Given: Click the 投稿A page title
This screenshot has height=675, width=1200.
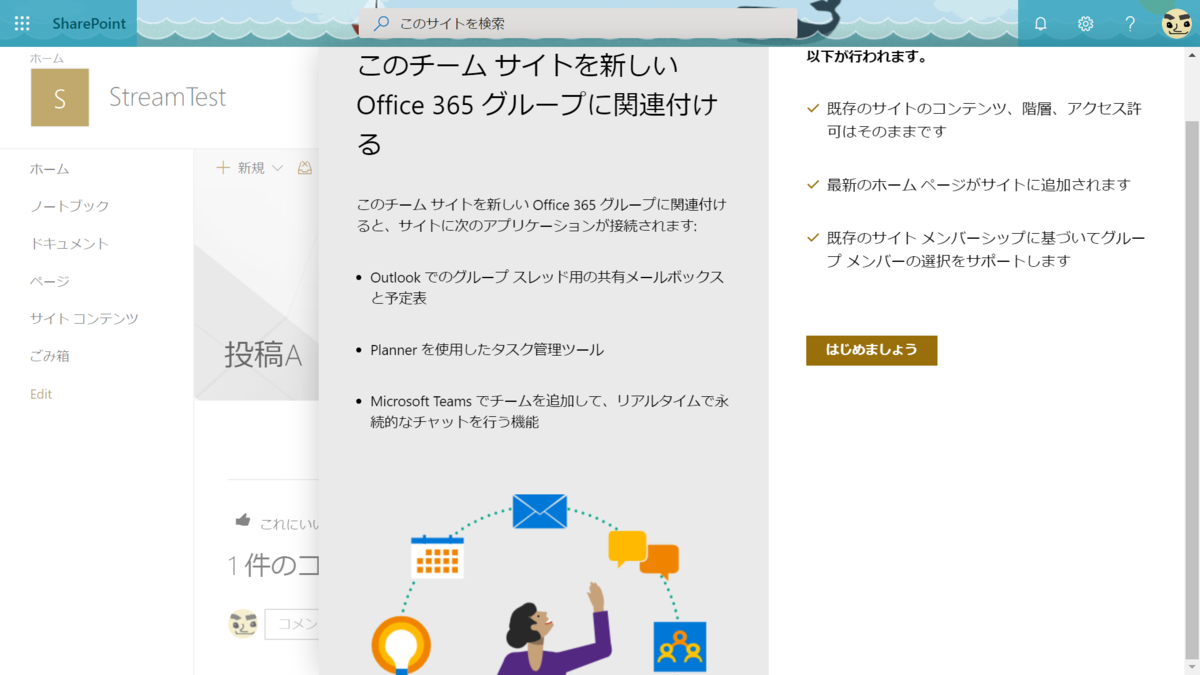Looking at the screenshot, I should [263, 355].
